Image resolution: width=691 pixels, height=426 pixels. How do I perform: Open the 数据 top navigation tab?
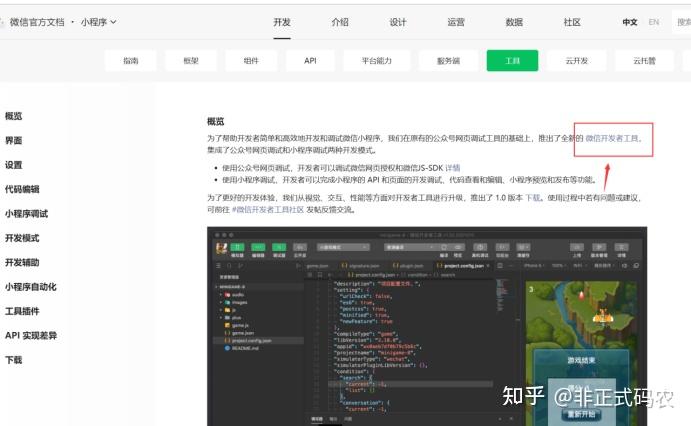(514, 22)
